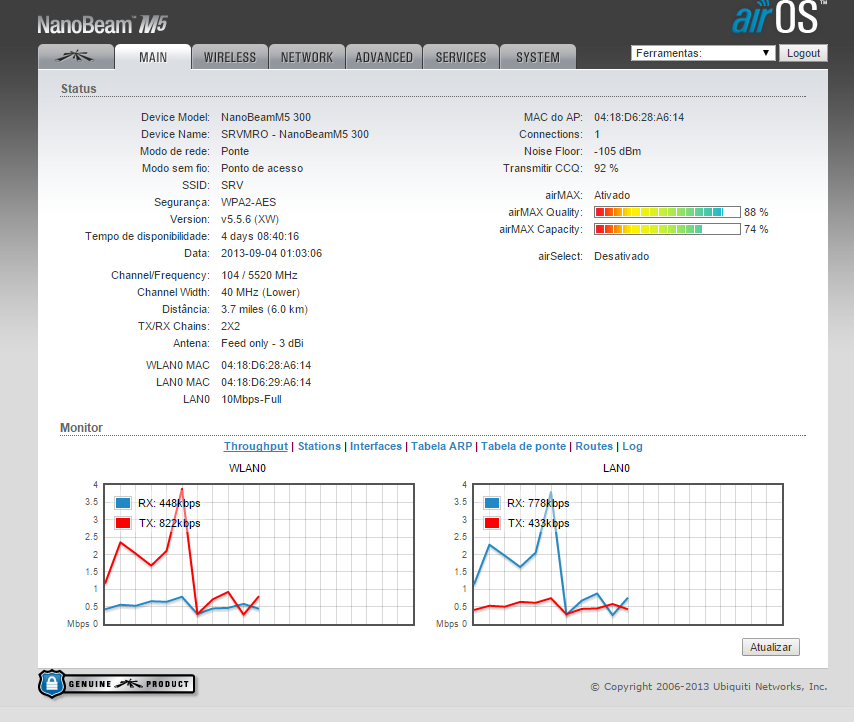Viewport: 854px width, 722px height.
Task: Click Transmitir CCQ value 92 %
Action: (x=606, y=168)
